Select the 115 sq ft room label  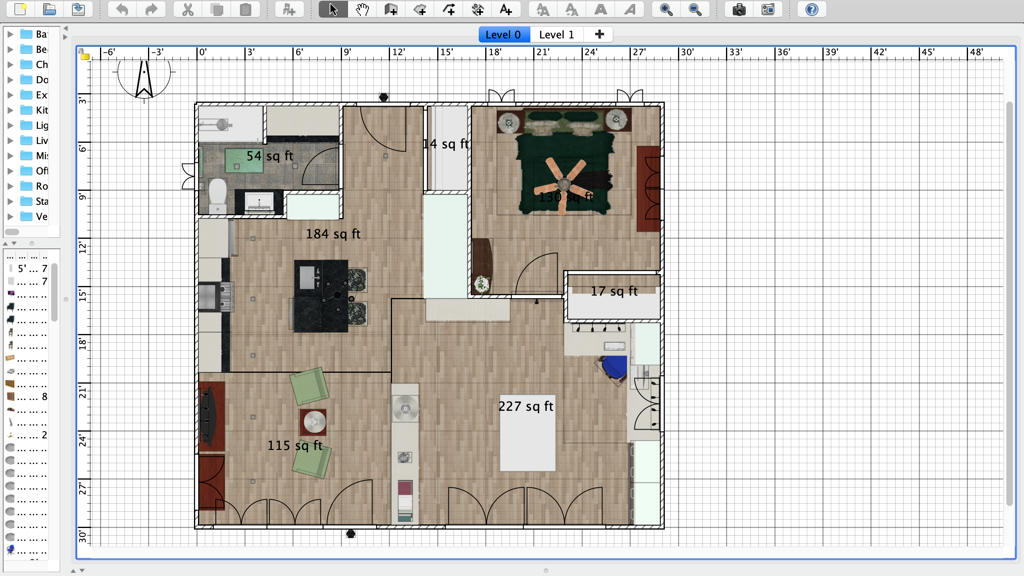click(295, 445)
